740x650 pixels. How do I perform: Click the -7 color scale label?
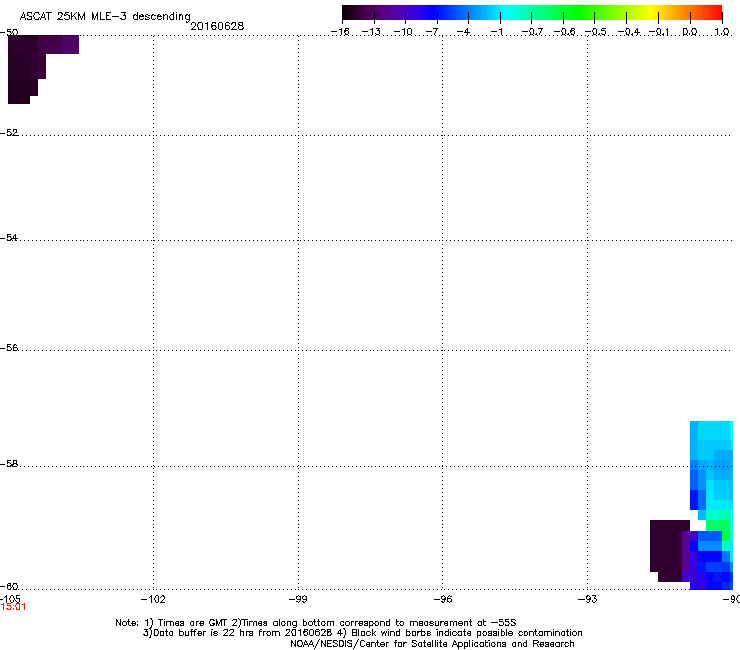click(x=434, y=32)
